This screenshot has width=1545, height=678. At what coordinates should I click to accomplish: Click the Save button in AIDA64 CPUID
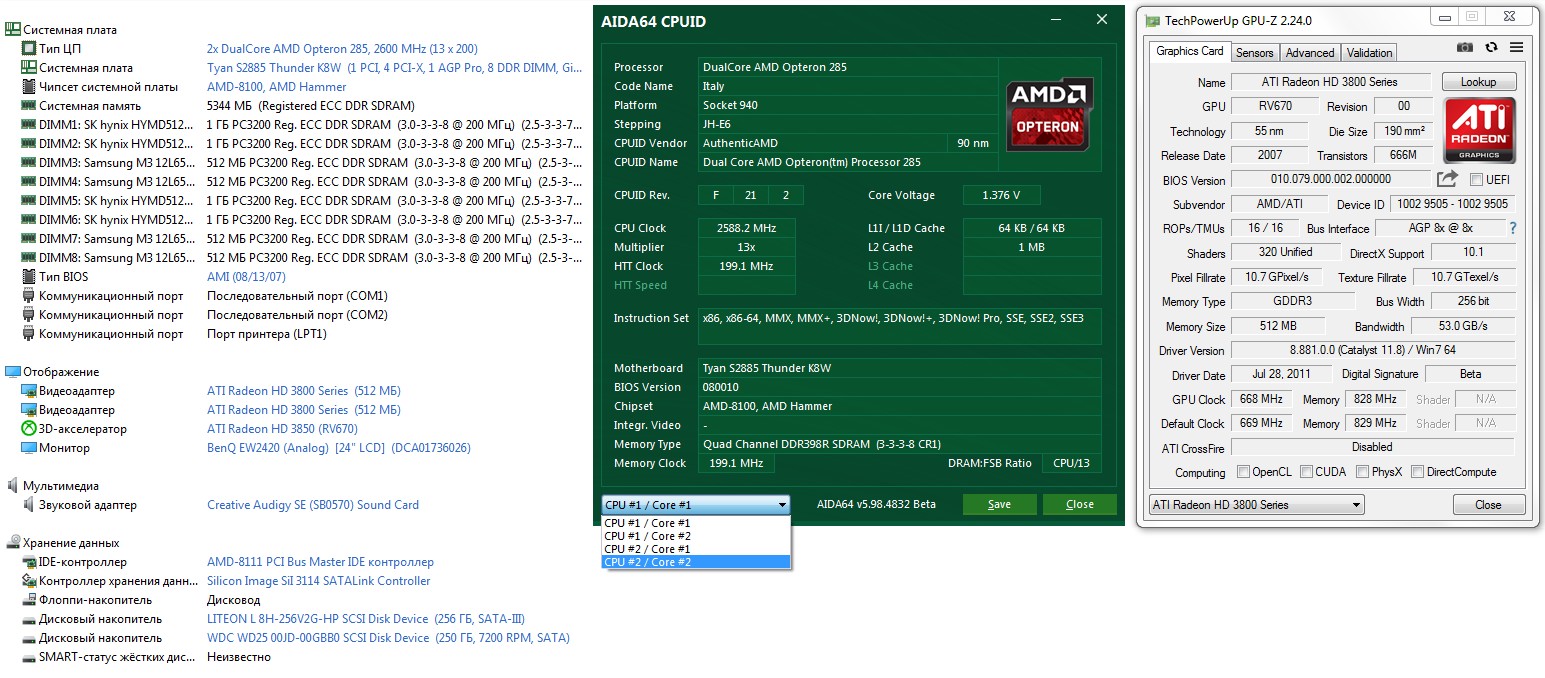point(999,504)
